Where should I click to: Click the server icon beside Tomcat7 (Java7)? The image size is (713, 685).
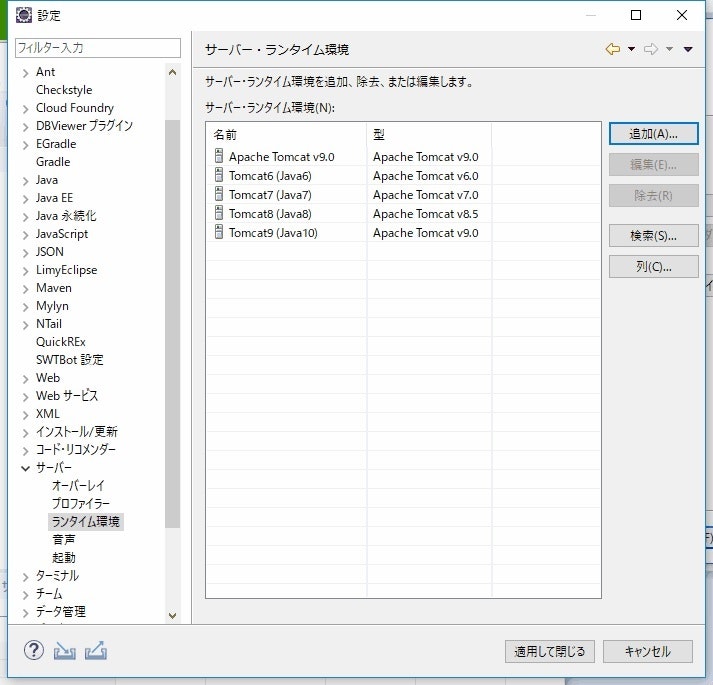219,194
